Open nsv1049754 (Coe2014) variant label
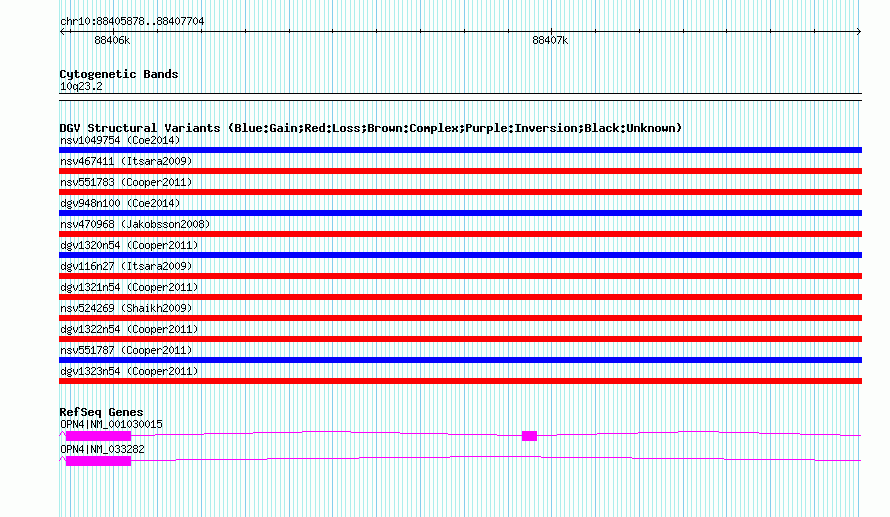The height and width of the screenshot is (517, 890). click(120, 140)
